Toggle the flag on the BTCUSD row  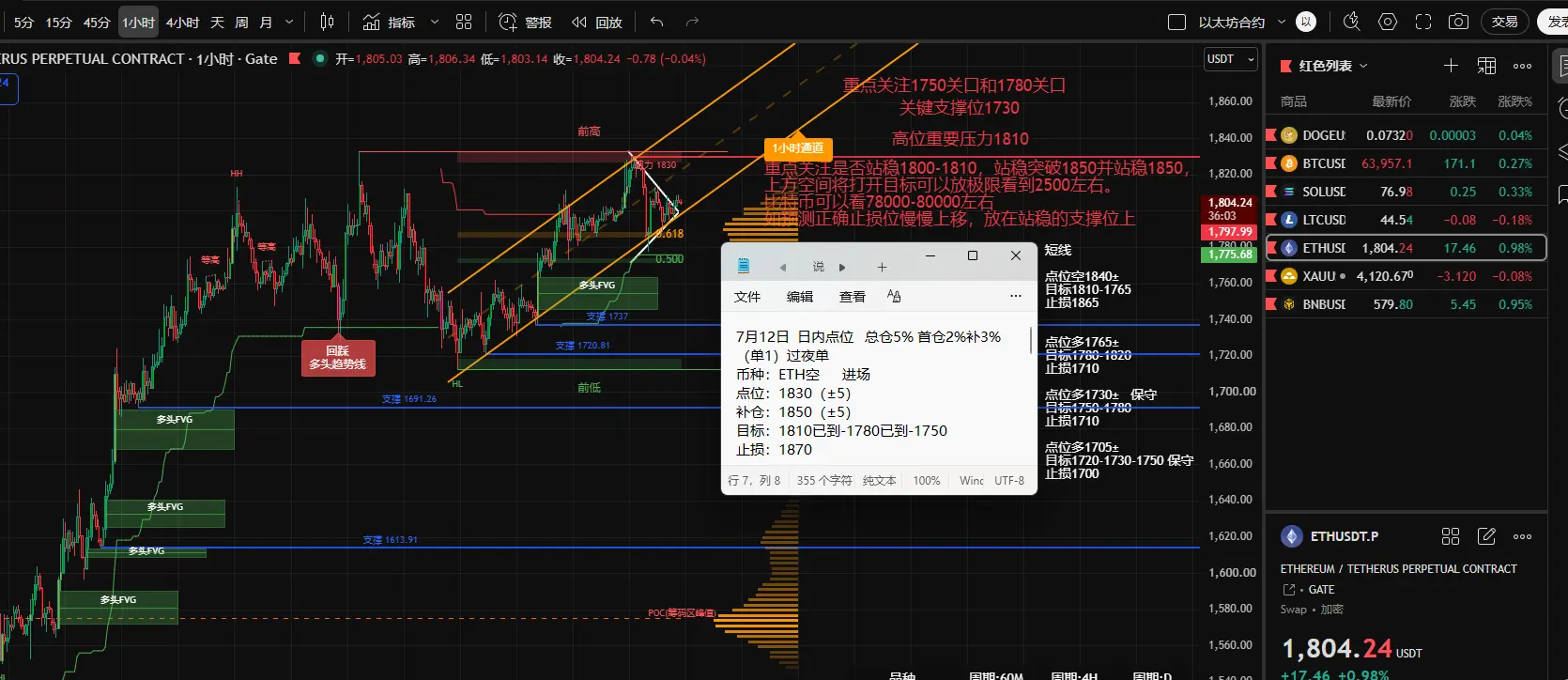[x=1271, y=163]
